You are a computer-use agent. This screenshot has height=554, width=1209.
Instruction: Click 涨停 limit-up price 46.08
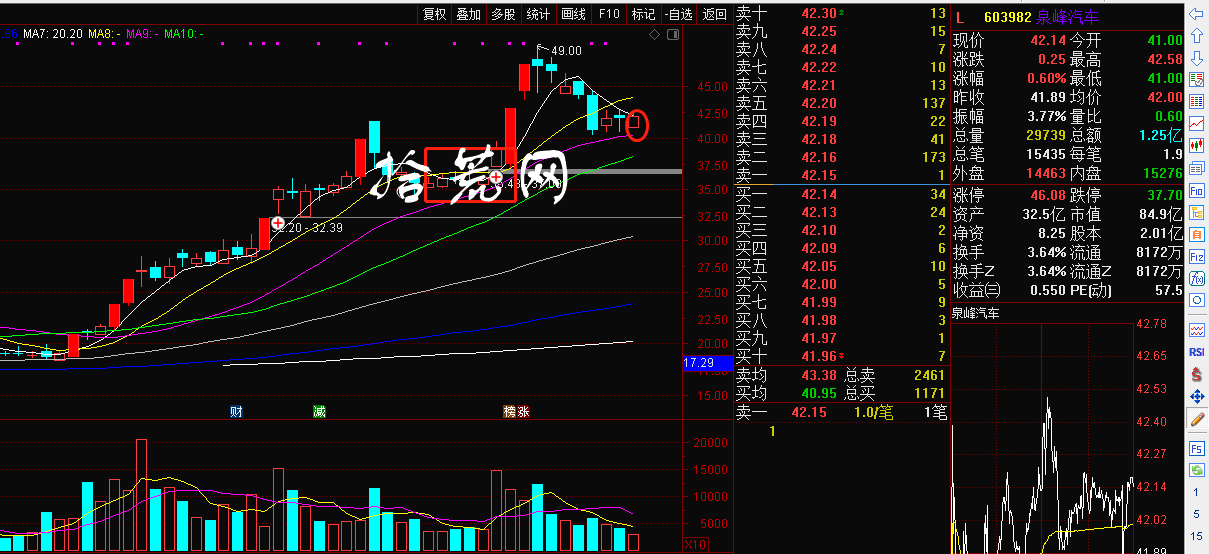[x=1049, y=194]
